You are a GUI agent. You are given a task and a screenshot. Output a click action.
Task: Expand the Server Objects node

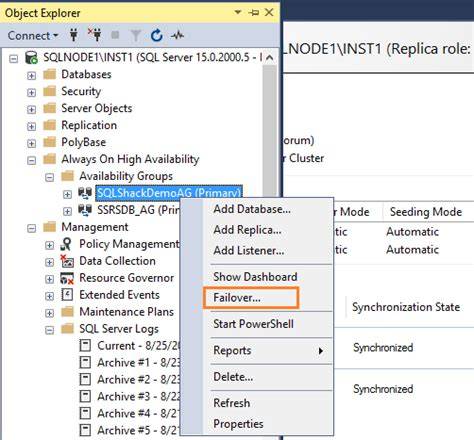tap(31, 109)
